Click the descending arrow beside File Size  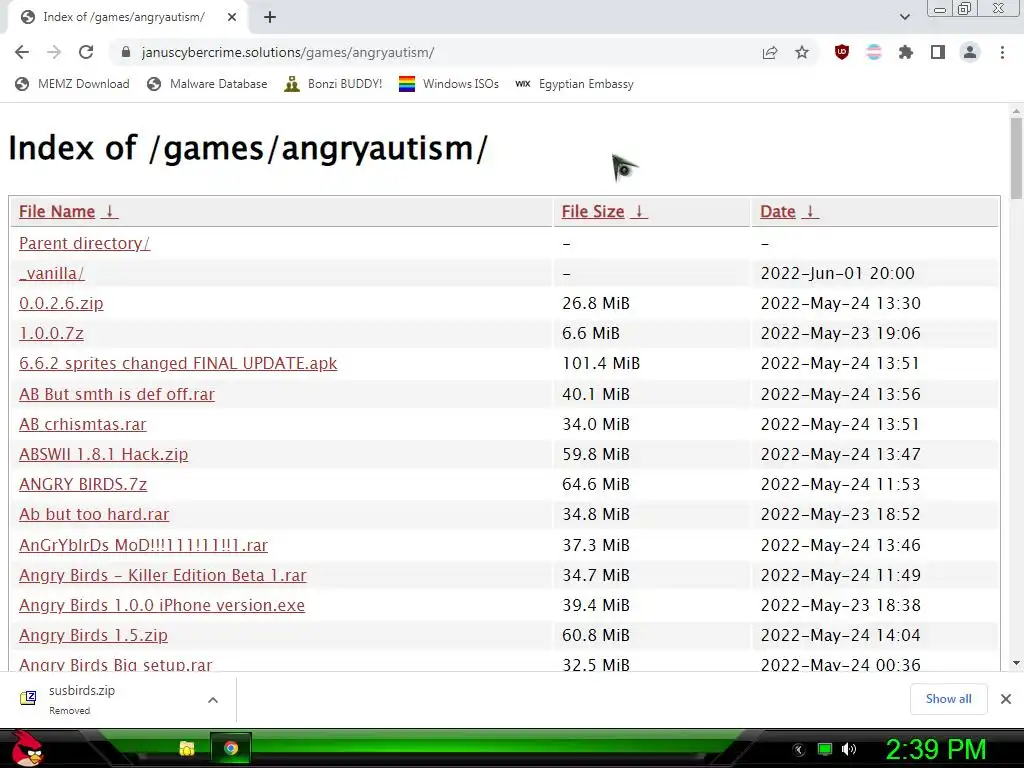(x=640, y=212)
